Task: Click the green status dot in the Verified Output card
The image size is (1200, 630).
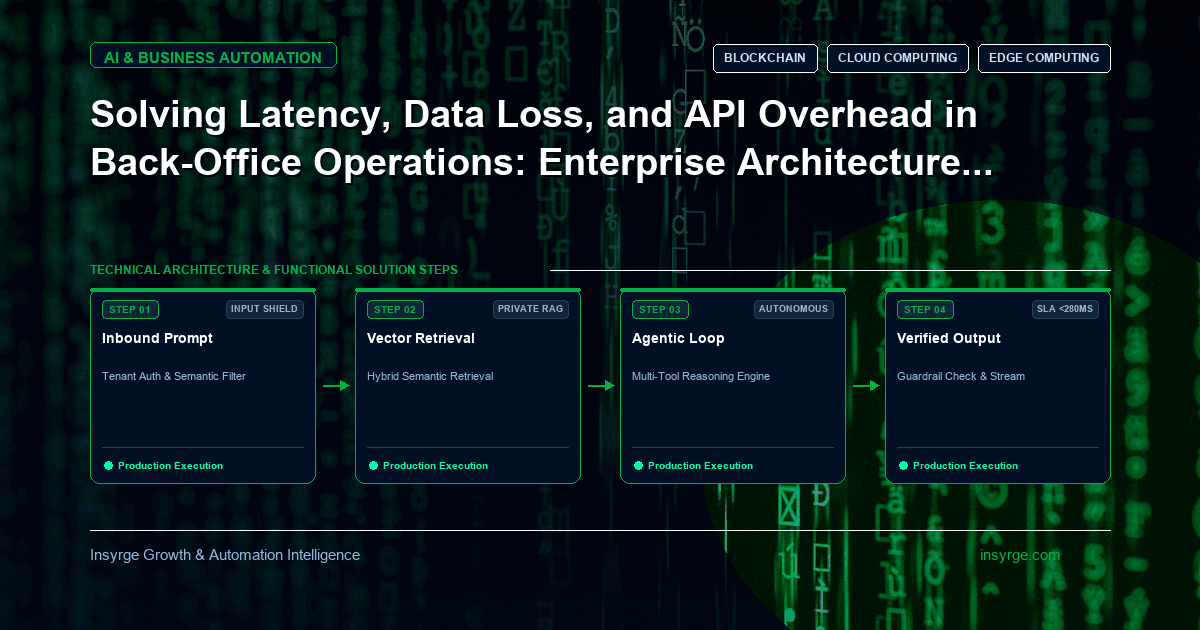Action: click(903, 466)
